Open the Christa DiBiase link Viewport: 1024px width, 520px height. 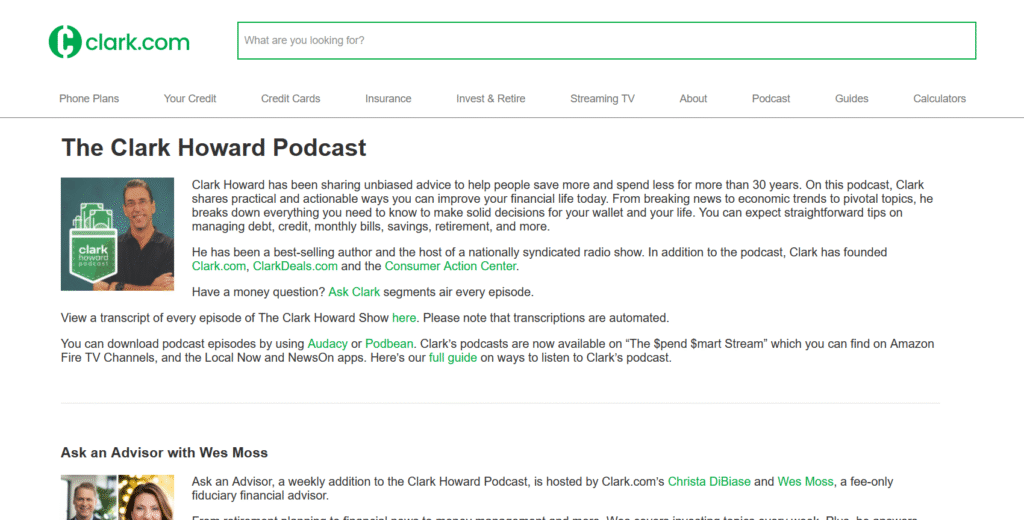pos(709,481)
